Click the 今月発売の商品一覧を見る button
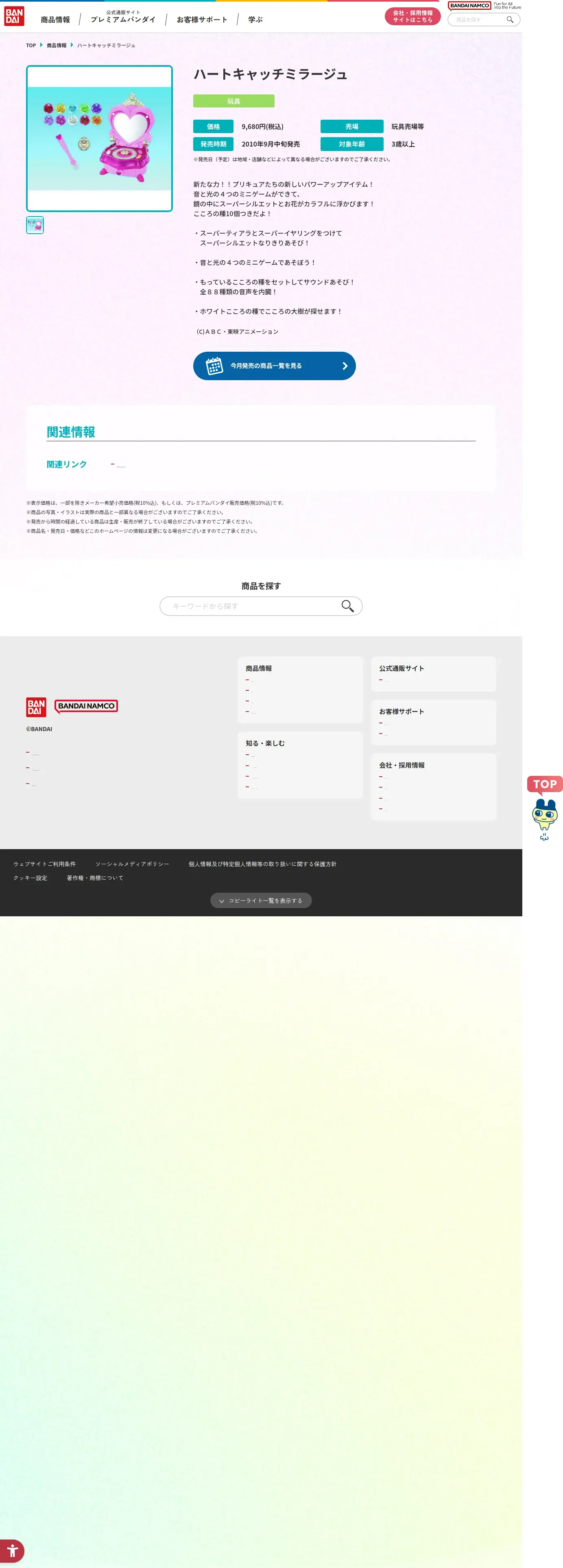Image resolution: width=563 pixels, height=1568 pixels. [x=274, y=366]
